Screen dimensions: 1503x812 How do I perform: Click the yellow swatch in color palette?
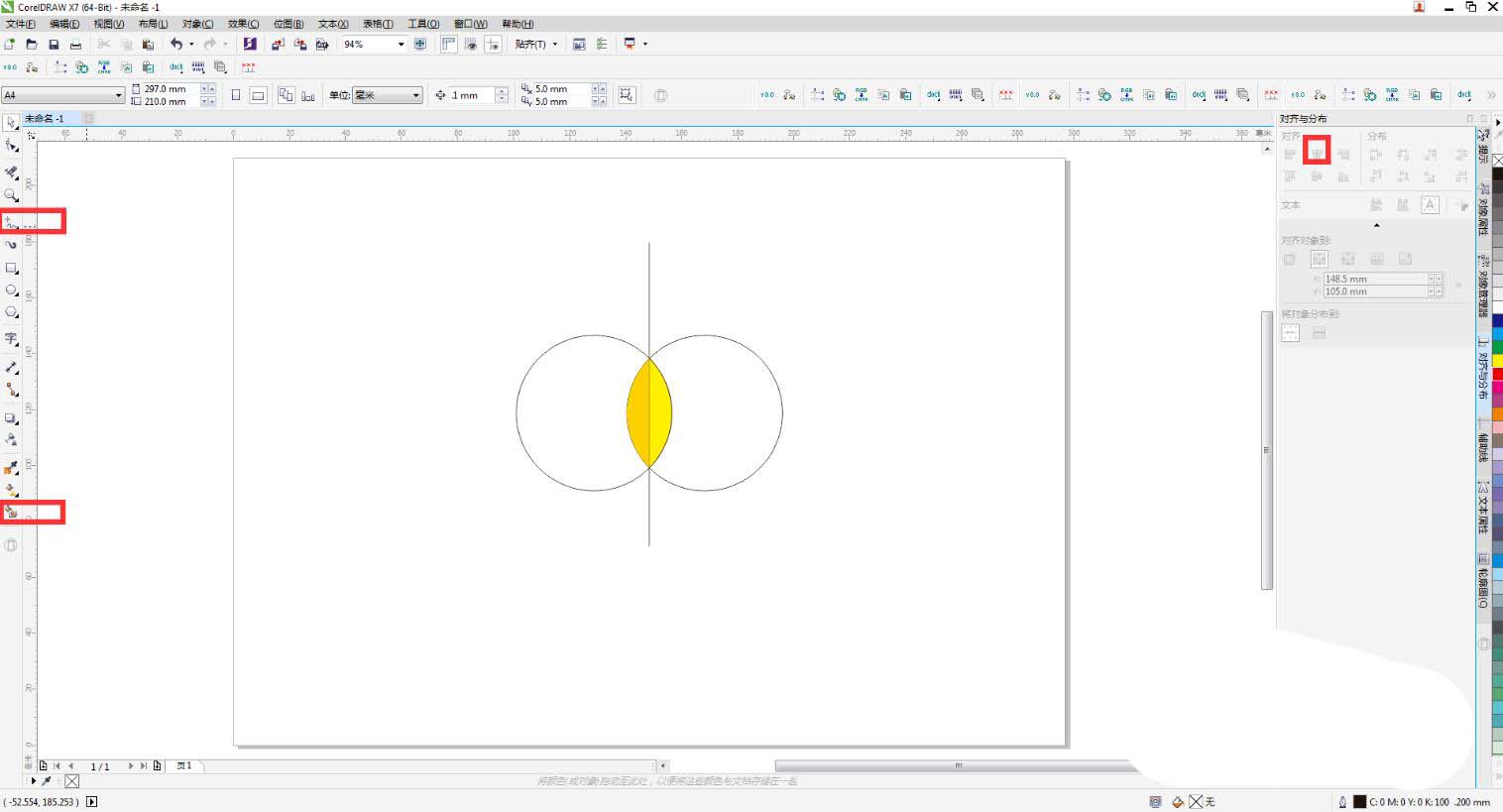1496,360
